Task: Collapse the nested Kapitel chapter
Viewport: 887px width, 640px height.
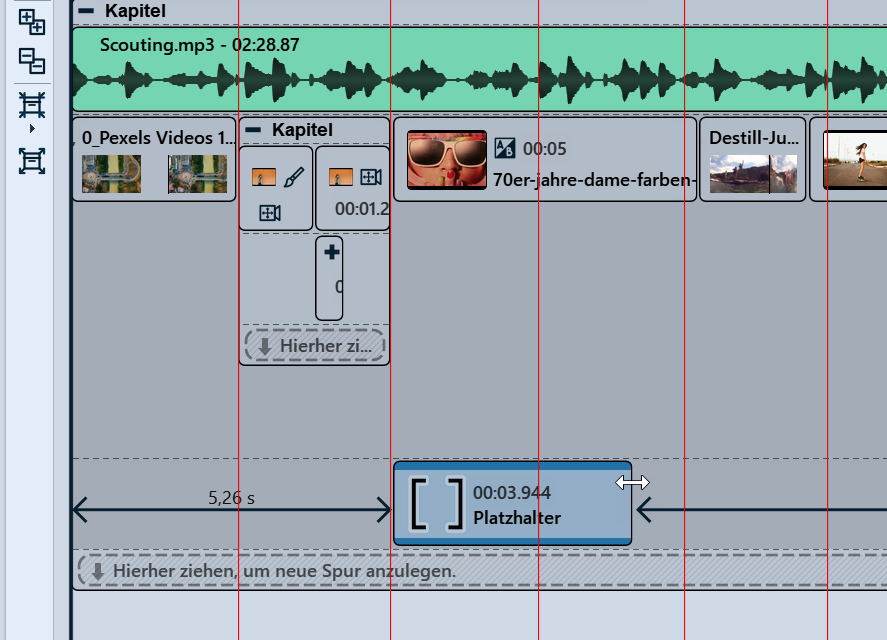Action: (x=254, y=130)
